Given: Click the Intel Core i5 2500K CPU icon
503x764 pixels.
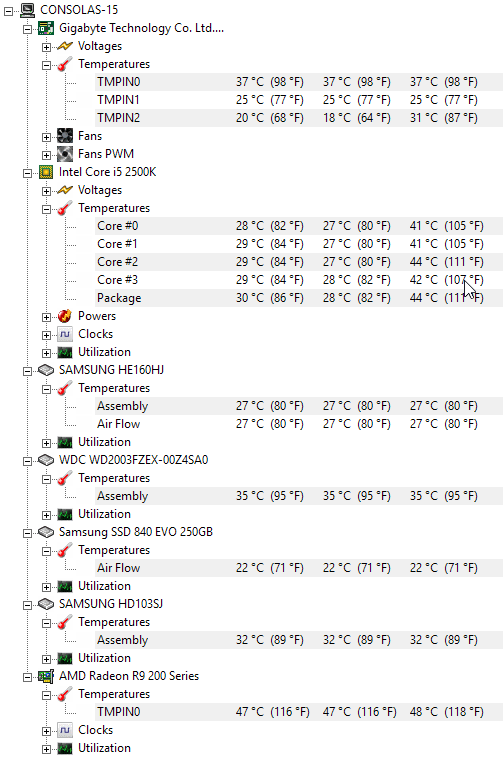Looking at the screenshot, I should click(x=46, y=172).
